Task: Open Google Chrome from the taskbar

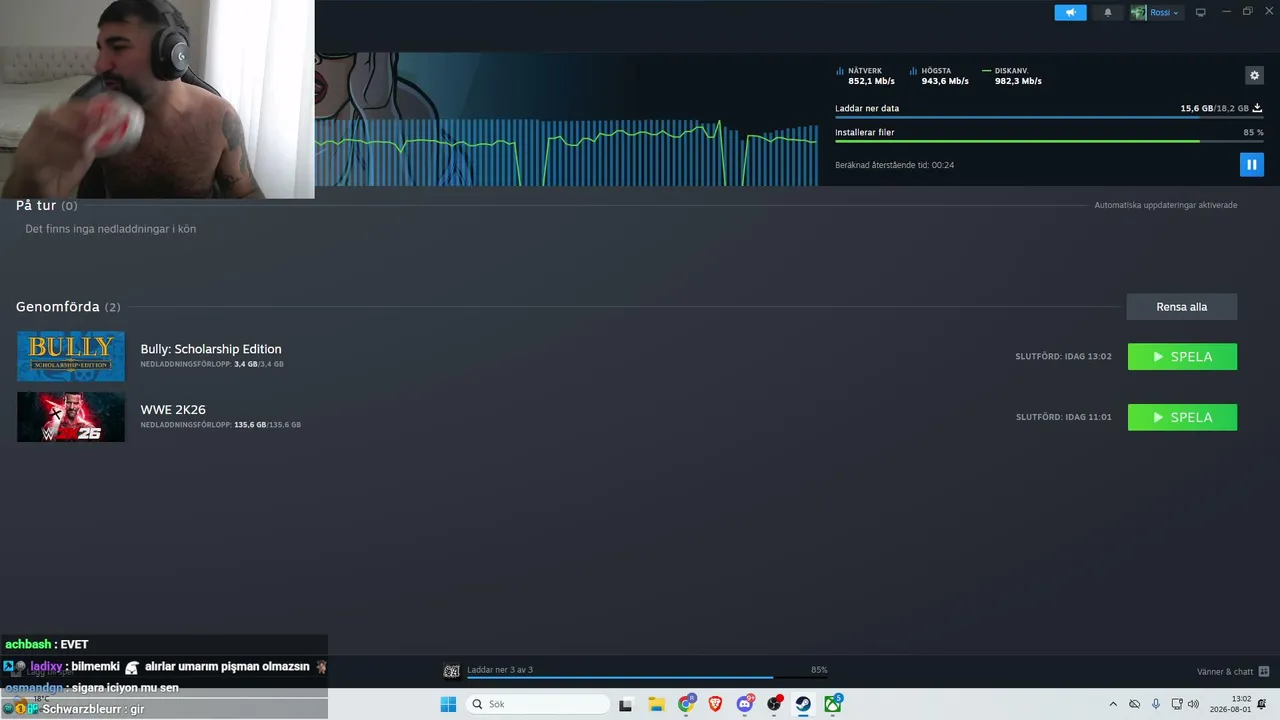Action: [x=686, y=704]
